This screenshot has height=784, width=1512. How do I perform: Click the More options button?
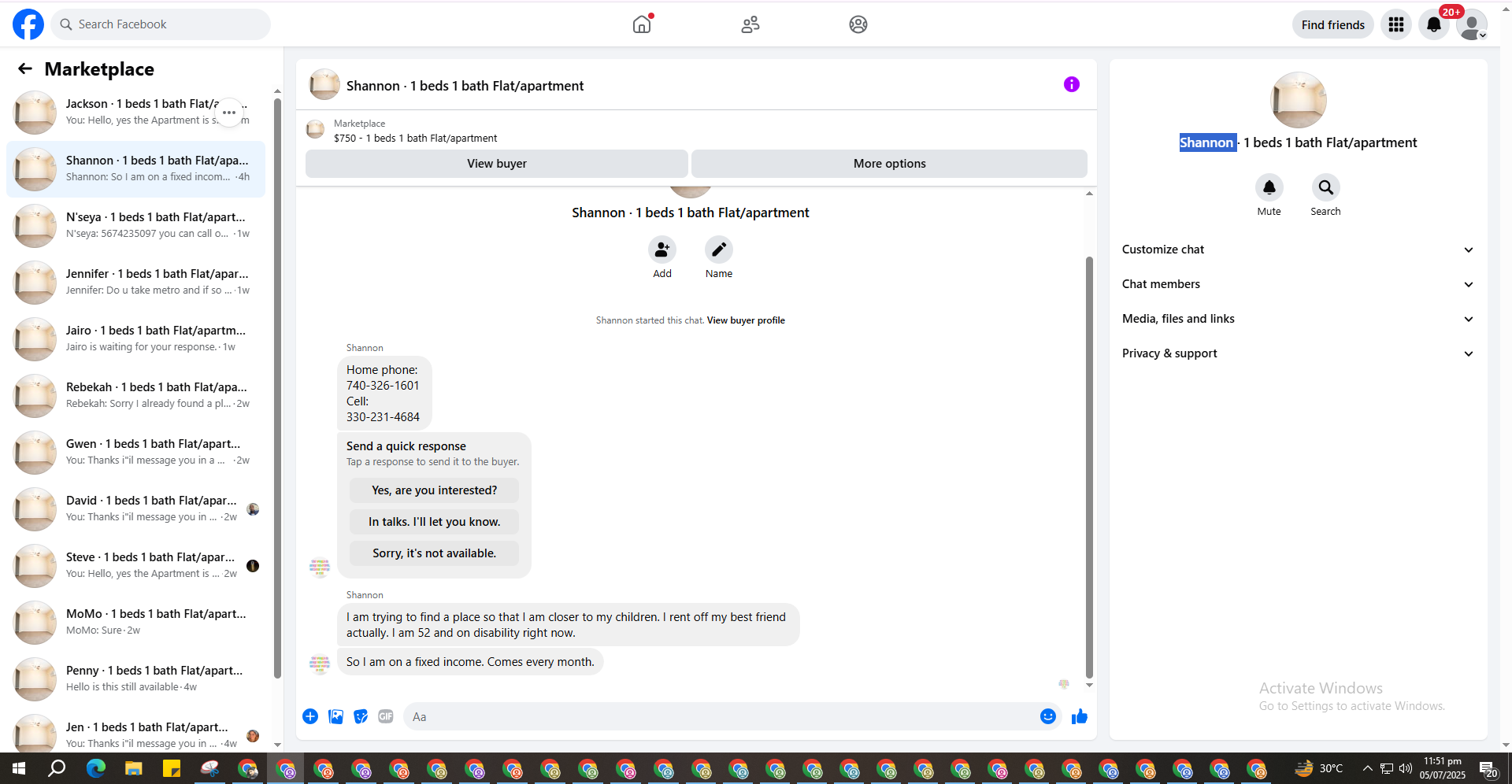tap(889, 164)
